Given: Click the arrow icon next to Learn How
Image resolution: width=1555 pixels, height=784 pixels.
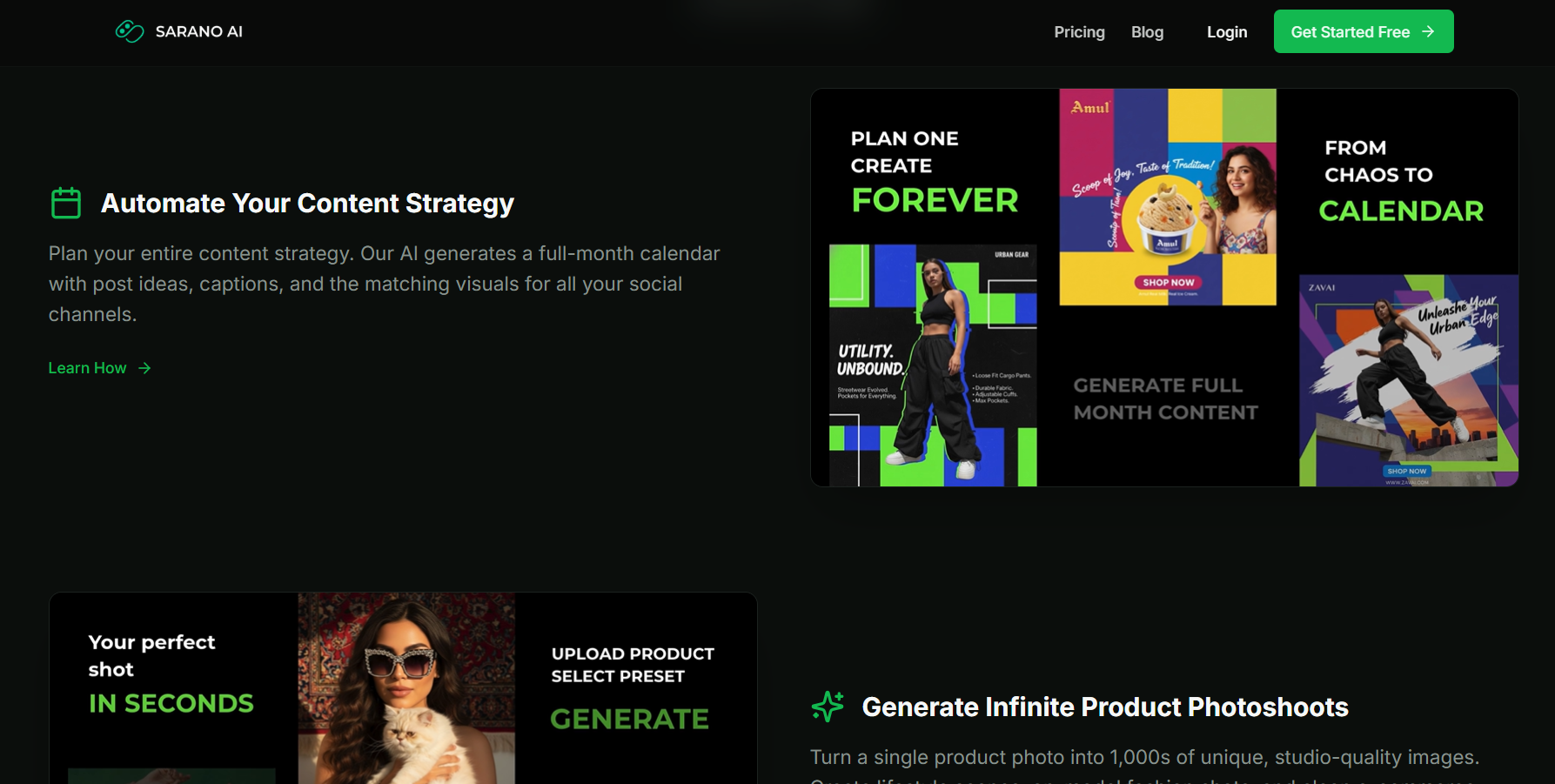Looking at the screenshot, I should click(145, 368).
